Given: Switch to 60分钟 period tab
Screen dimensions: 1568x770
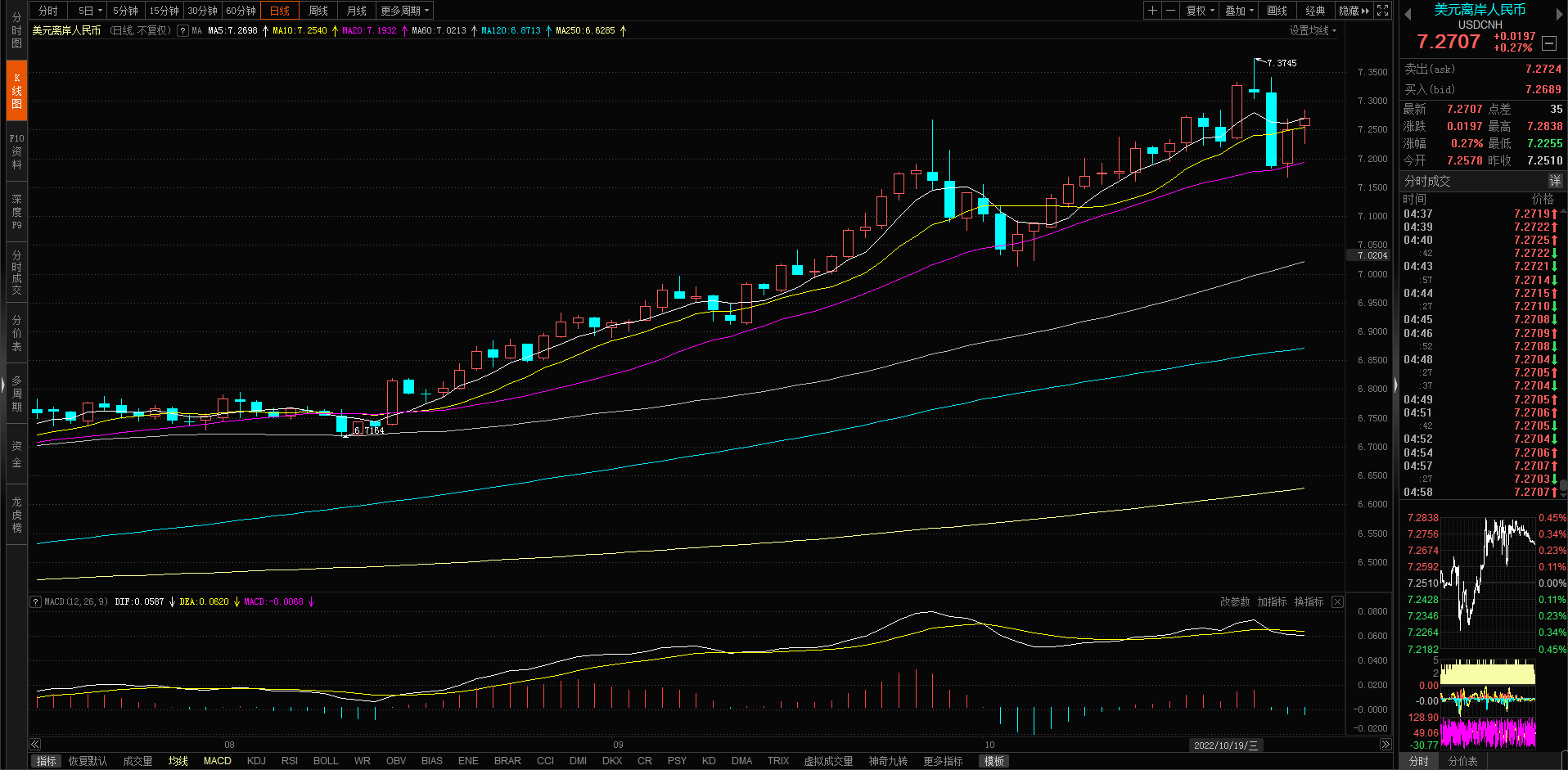Looking at the screenshot, I should tap(241, 11).
